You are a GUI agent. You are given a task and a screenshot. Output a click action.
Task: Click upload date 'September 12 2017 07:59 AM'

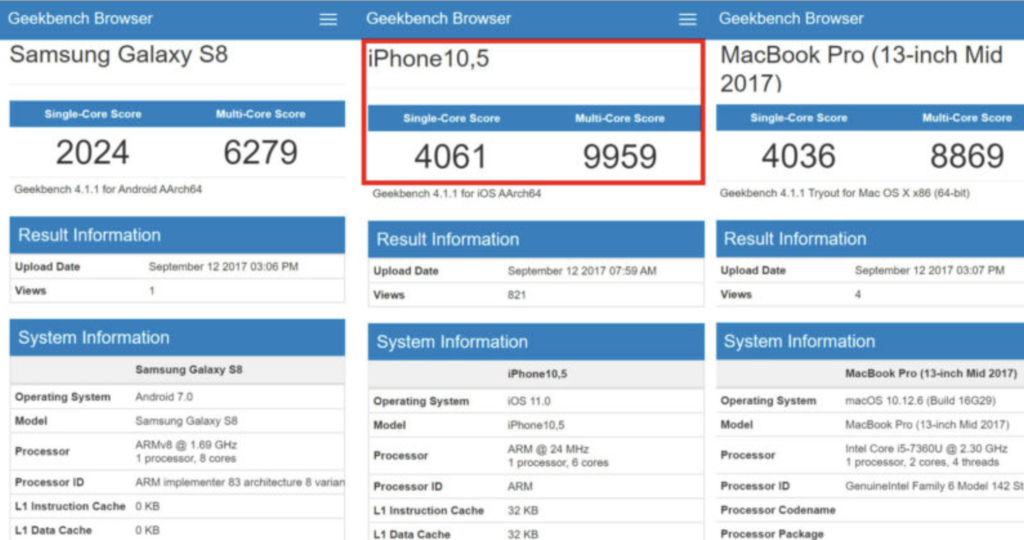pos(582,271)
